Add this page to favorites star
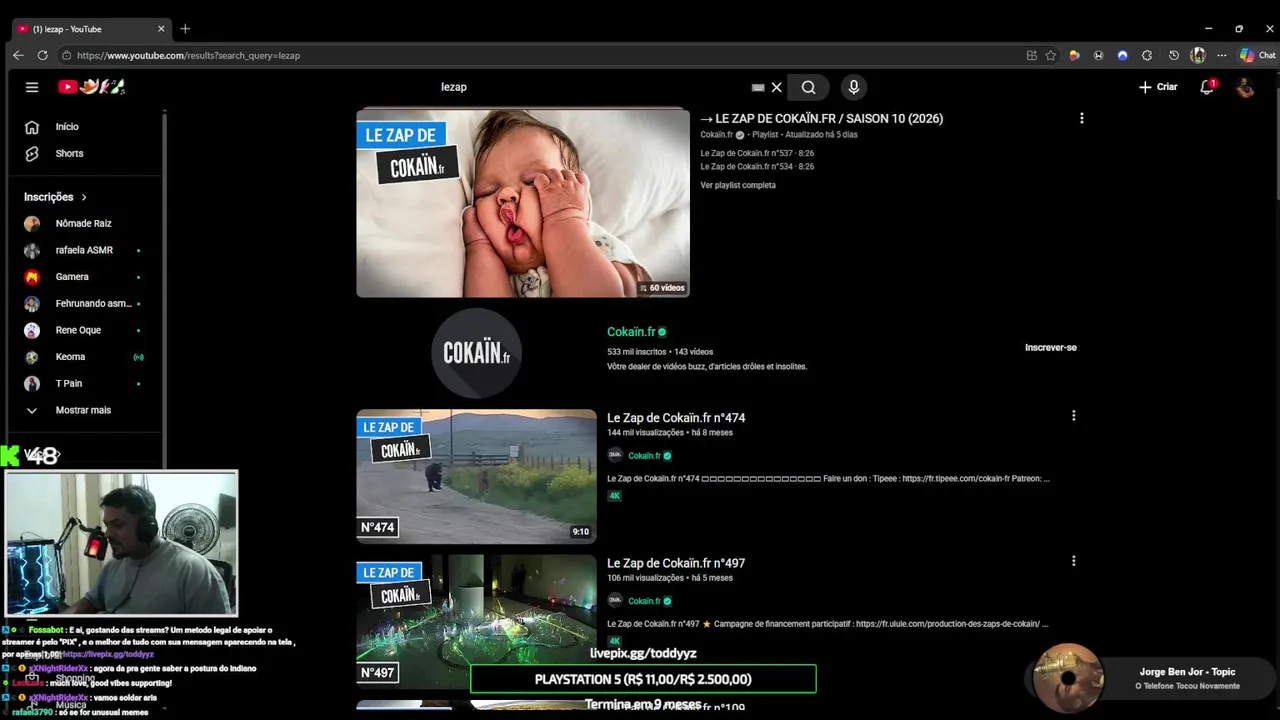This screenshot has width=1280, height=720. (1050, 55)
